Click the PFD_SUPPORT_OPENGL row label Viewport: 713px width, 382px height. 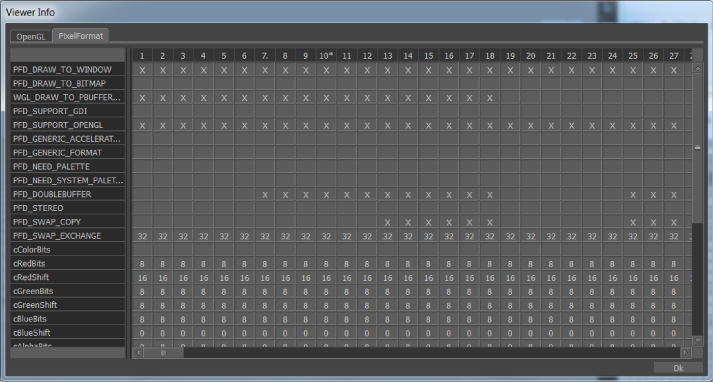[x=68, y=125]
